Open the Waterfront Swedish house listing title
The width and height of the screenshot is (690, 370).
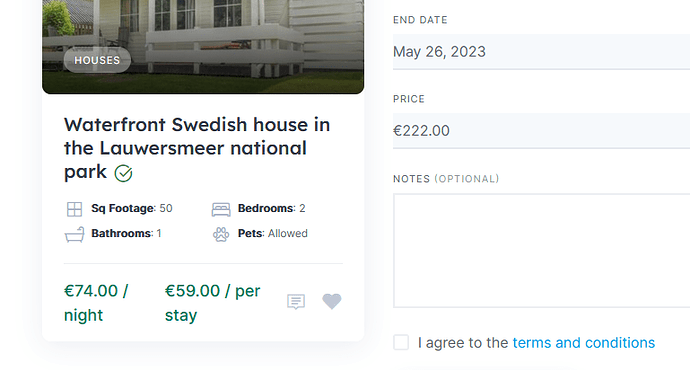pyautogui.click(x=197, y=148)
